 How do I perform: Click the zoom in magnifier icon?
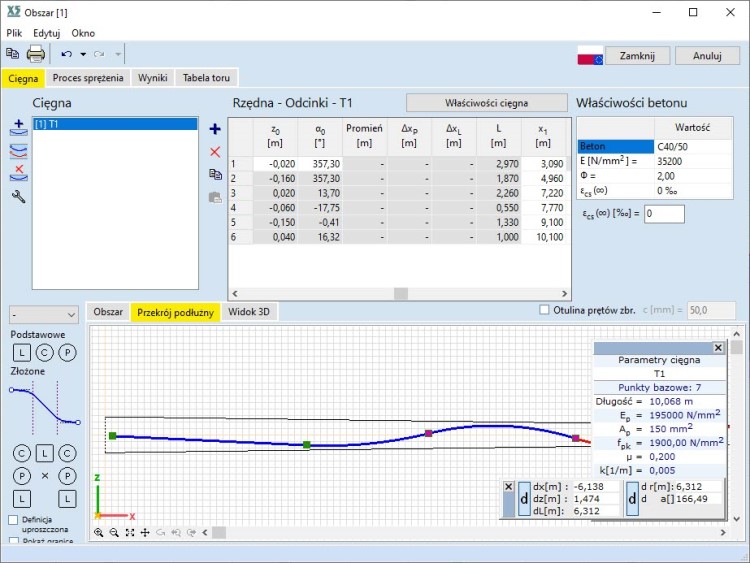coord(98,533)
